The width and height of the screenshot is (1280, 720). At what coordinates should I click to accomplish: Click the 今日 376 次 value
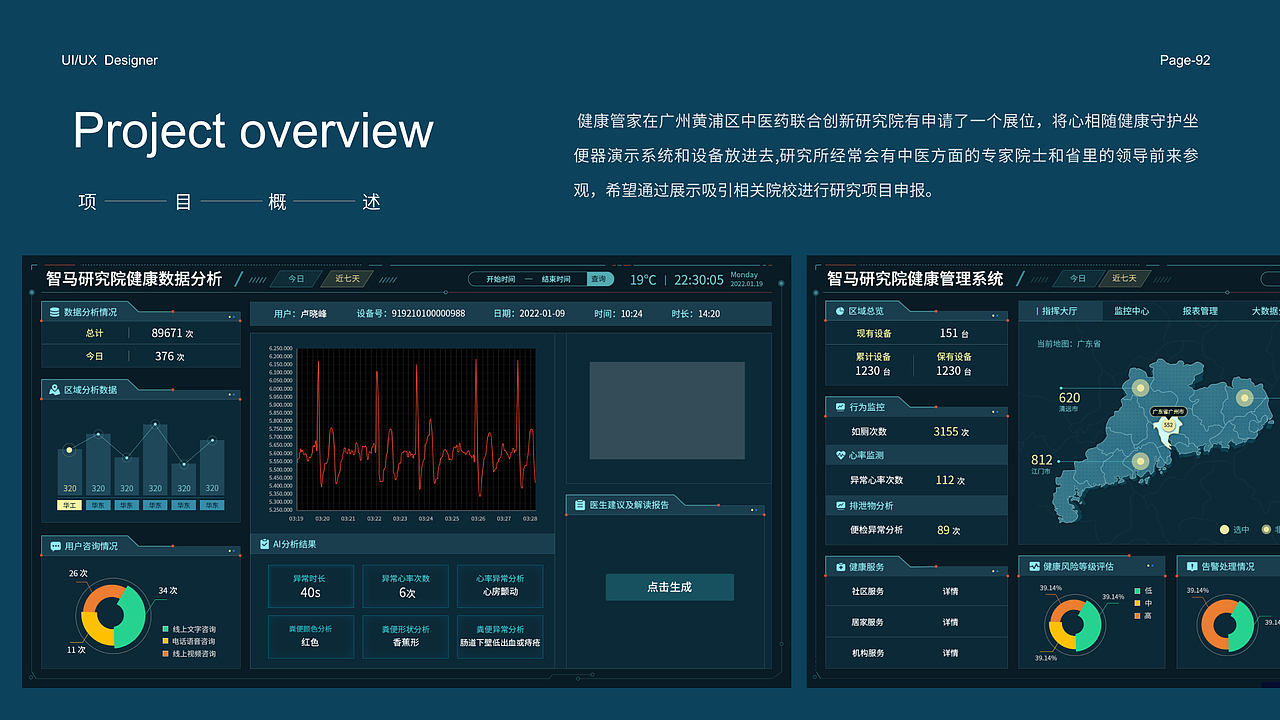pos(170,356)
